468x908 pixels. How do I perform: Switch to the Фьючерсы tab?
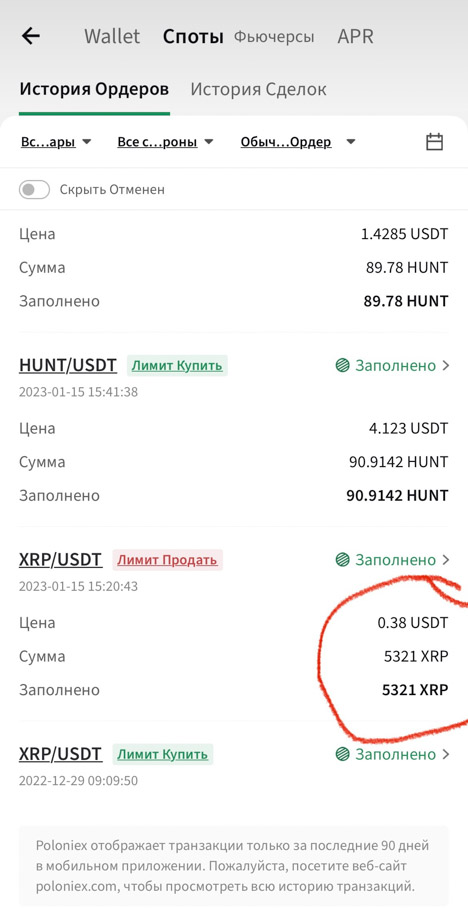[x=274, y=37]
